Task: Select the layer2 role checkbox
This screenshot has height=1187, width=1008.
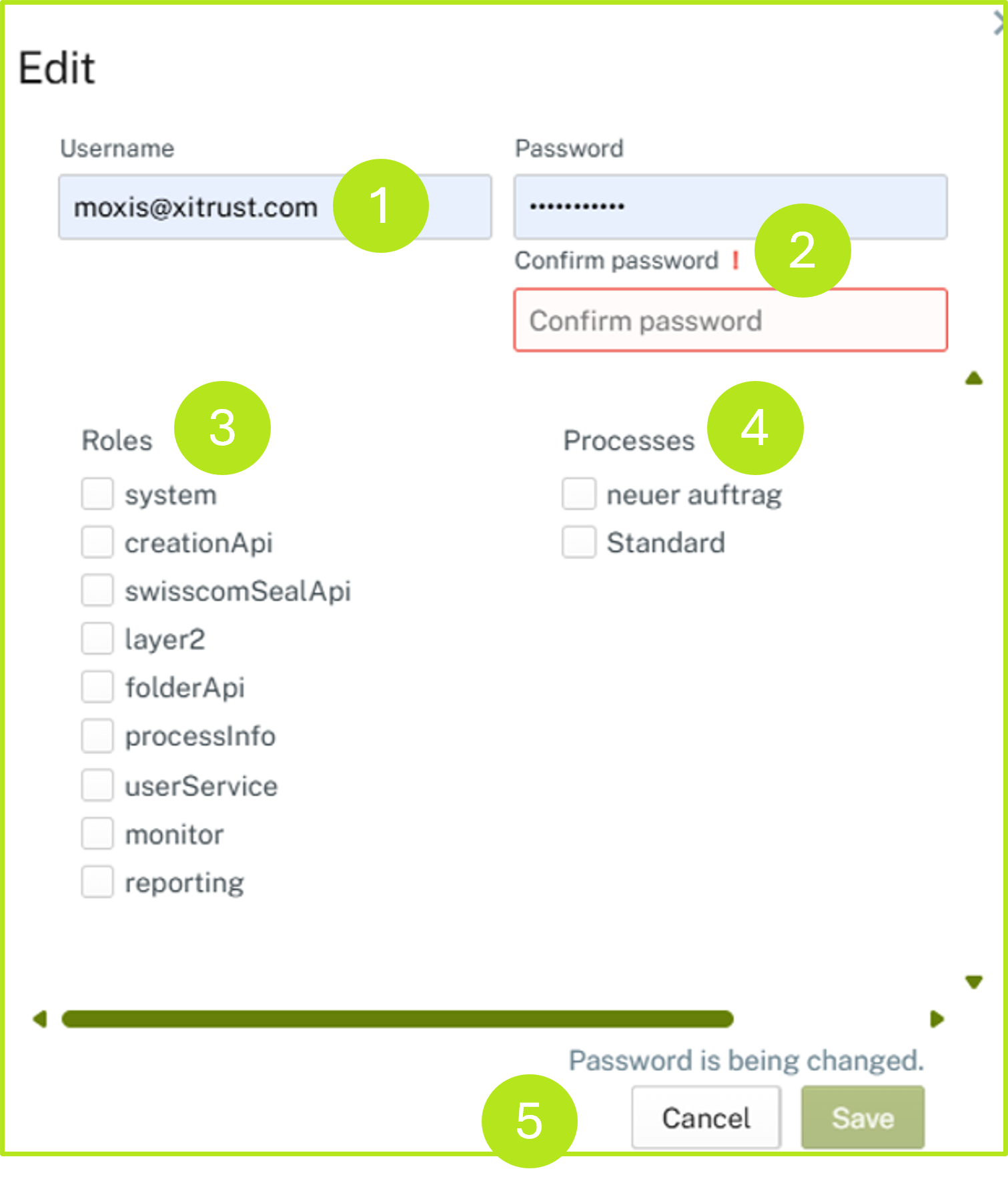Action: [x=97, y=639]
